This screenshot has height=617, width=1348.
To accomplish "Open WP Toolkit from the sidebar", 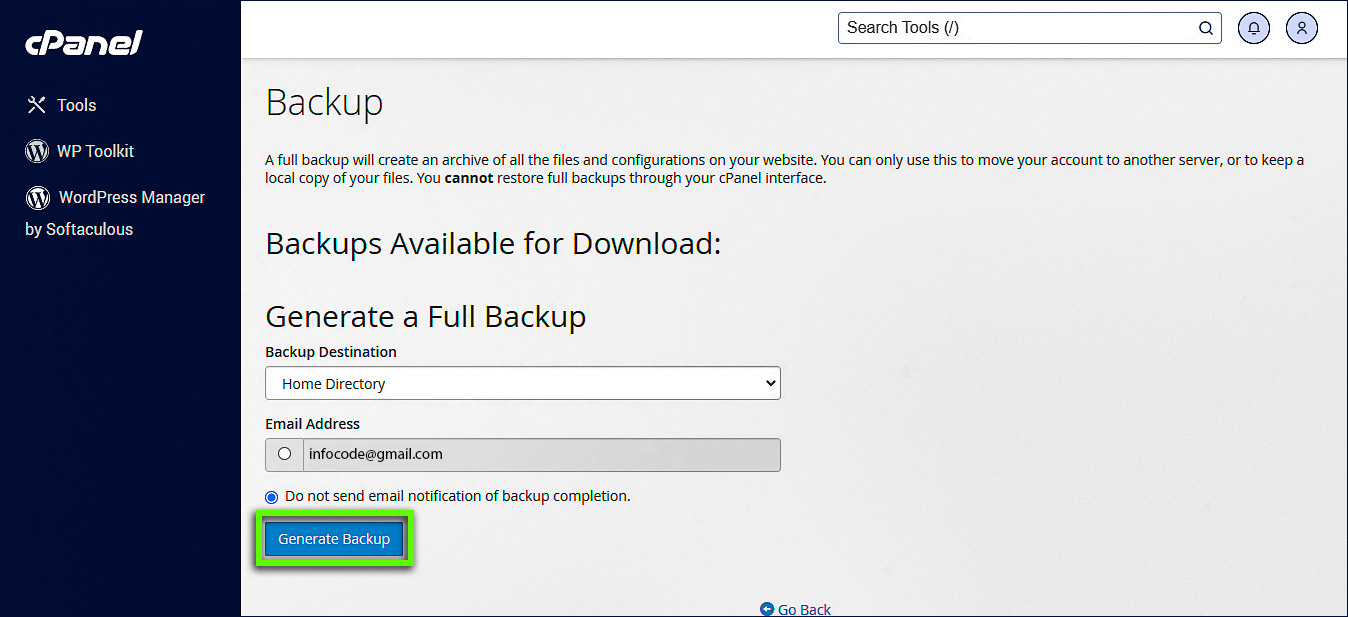I will pyautogui.click(x=95, y=151).
